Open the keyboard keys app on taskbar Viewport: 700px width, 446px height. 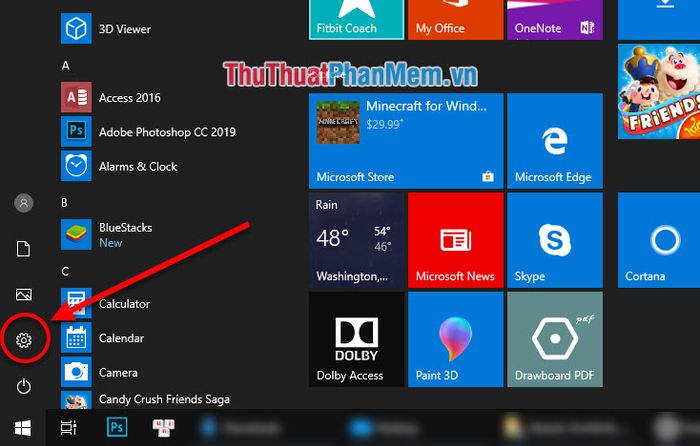pyautogui.click(x=163, y=428)
